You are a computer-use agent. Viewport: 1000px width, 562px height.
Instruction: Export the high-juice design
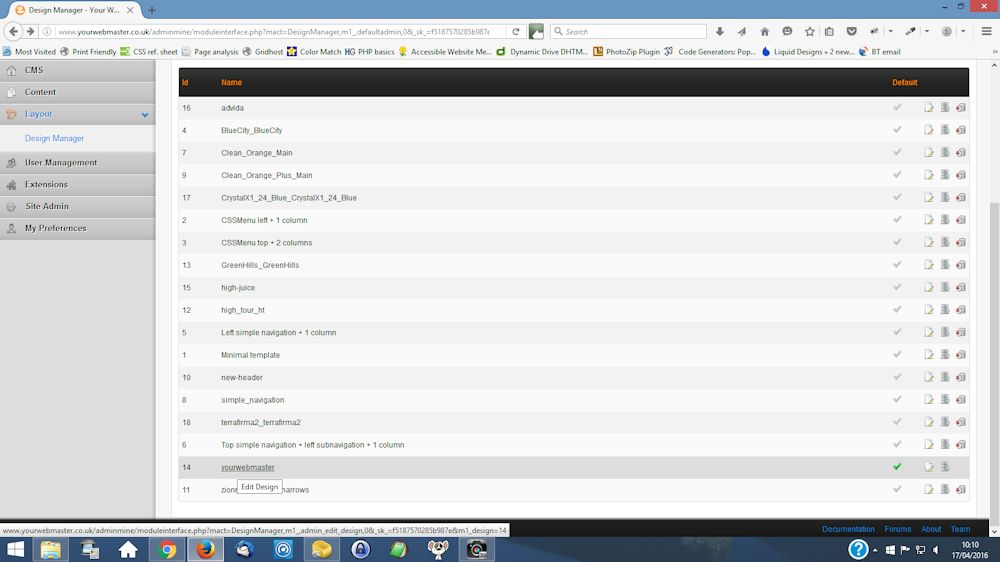coord(945,288)
